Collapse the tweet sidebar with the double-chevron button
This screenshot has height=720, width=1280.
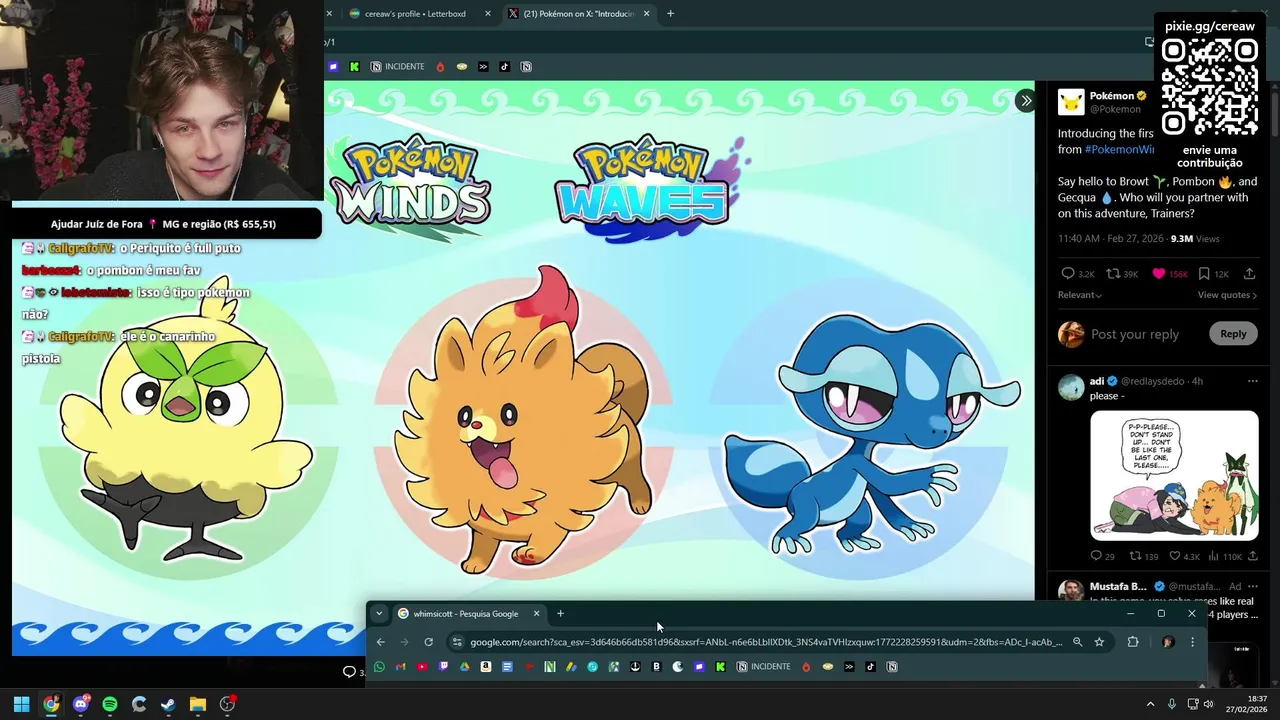click(1025, 100)
